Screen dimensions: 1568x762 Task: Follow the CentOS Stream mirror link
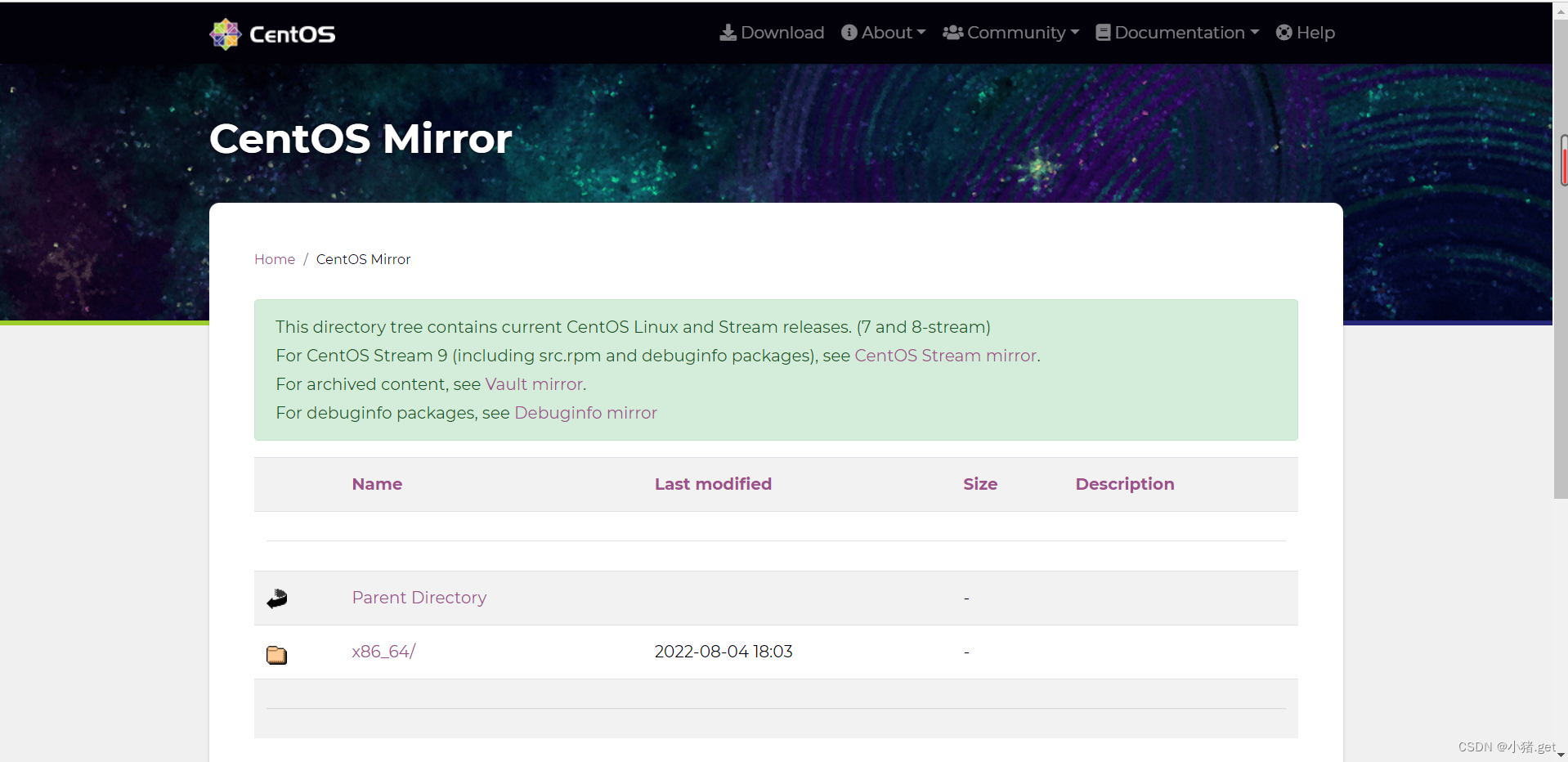pyautogui.click(x=945, y=356)
